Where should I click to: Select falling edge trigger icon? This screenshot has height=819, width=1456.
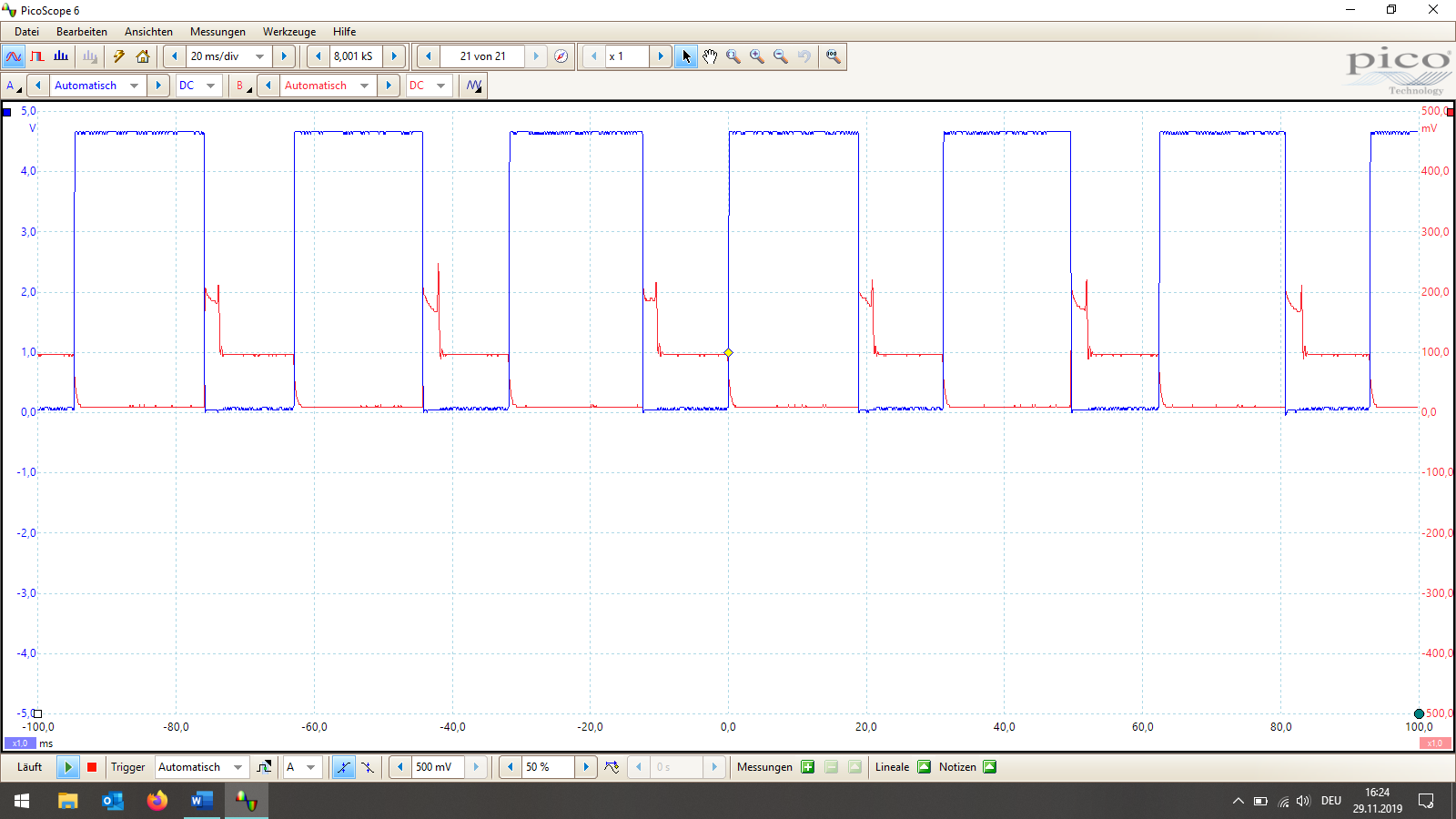click(368, 767)
